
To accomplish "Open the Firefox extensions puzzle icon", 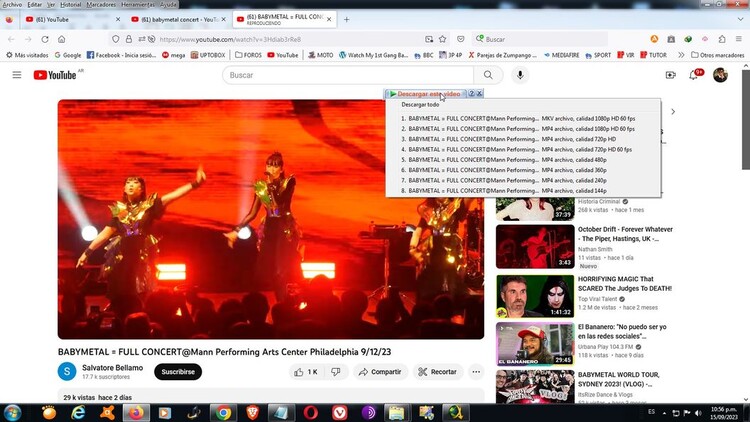I will 722,39.
